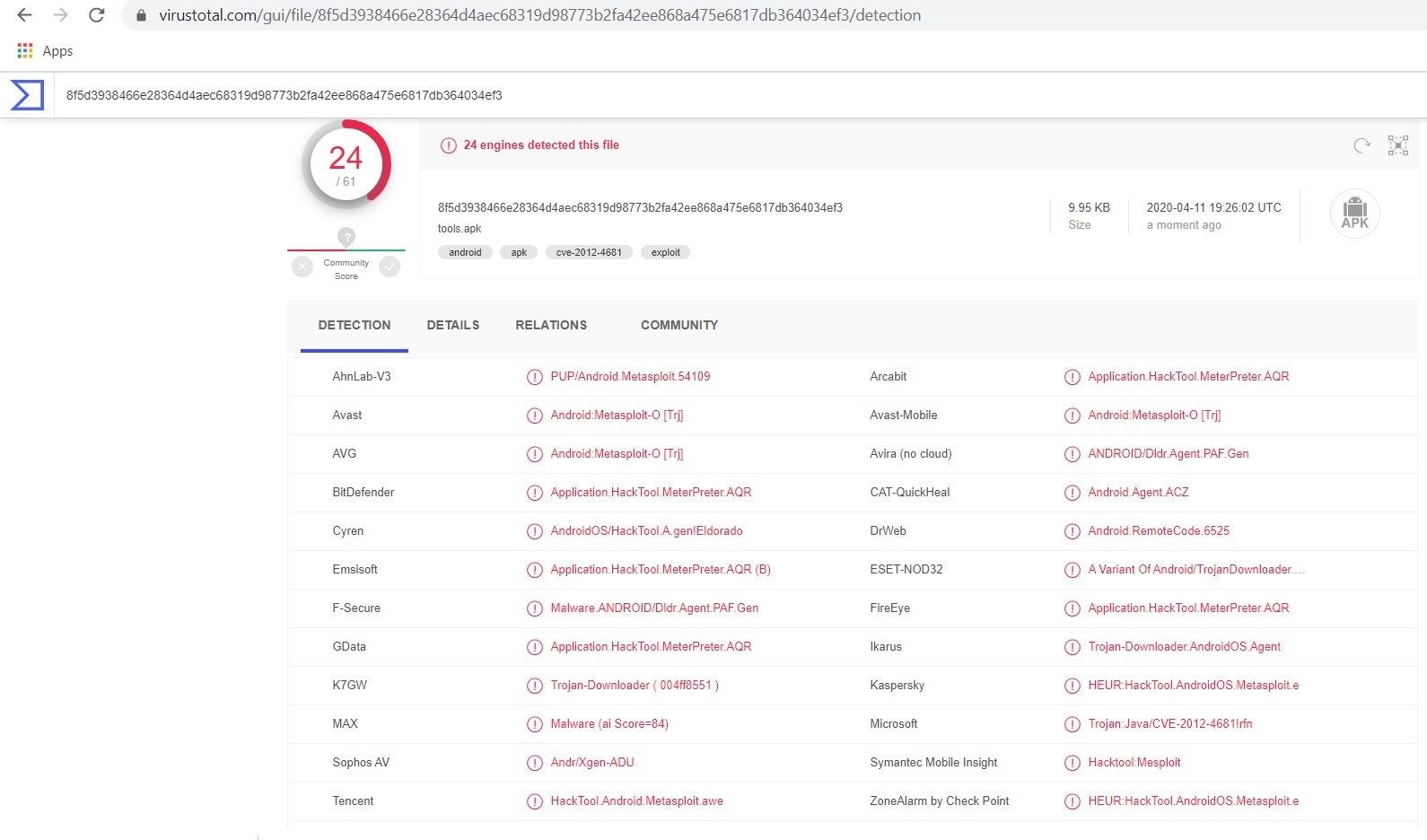1427x840 pixels.
Task: Click the browser forward arrow
Action: 60,15
